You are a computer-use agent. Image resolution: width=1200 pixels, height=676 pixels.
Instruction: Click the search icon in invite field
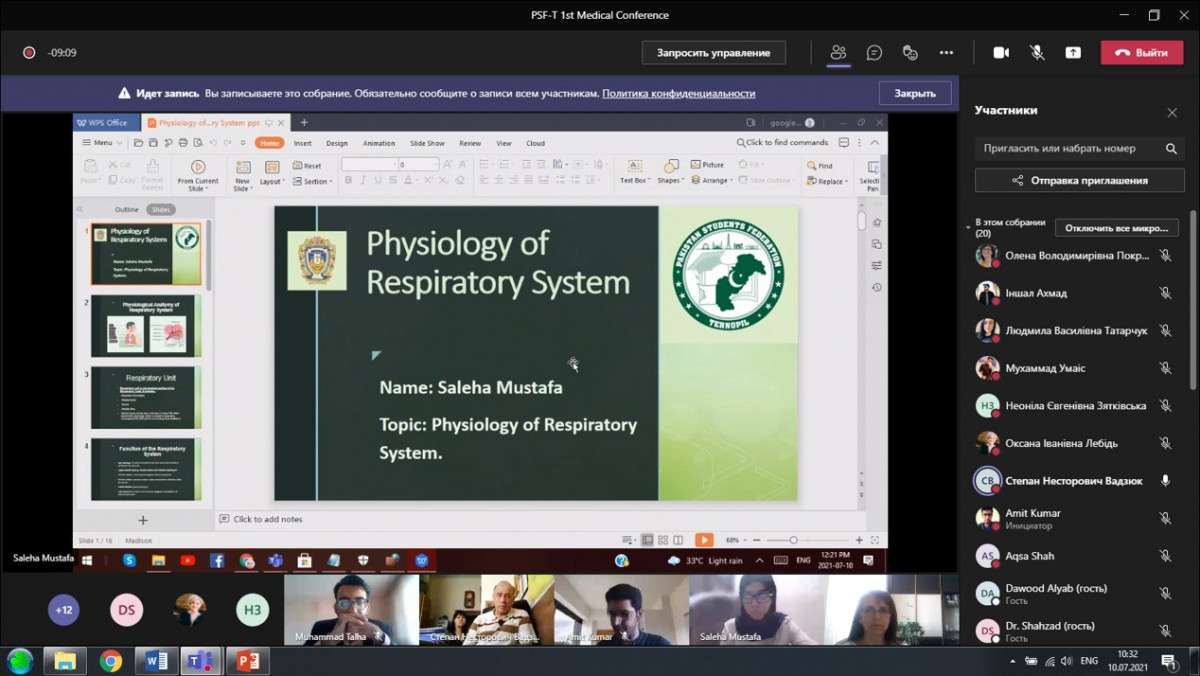[1171, 149]
